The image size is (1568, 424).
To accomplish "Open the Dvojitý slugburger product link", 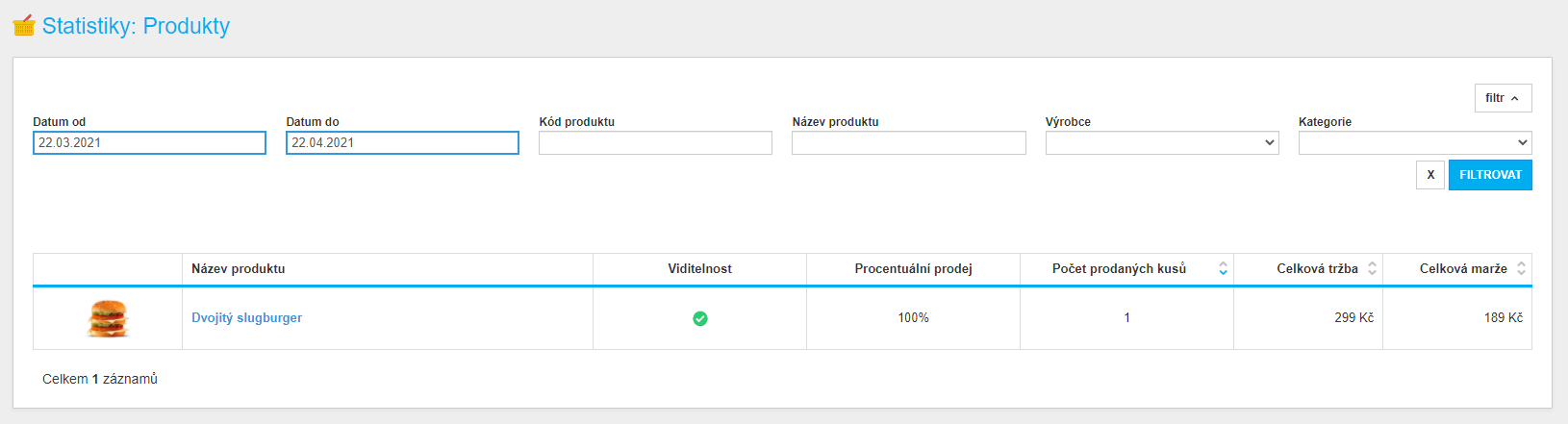I will (246, 318).
